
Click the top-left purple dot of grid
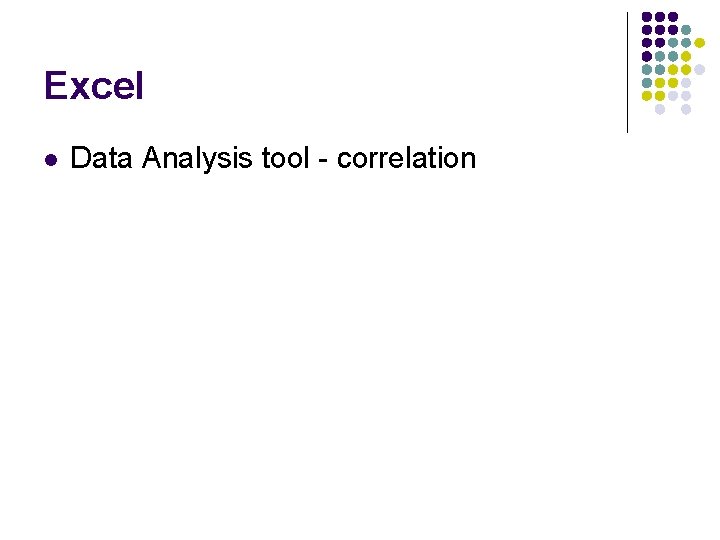coord(647,17)
